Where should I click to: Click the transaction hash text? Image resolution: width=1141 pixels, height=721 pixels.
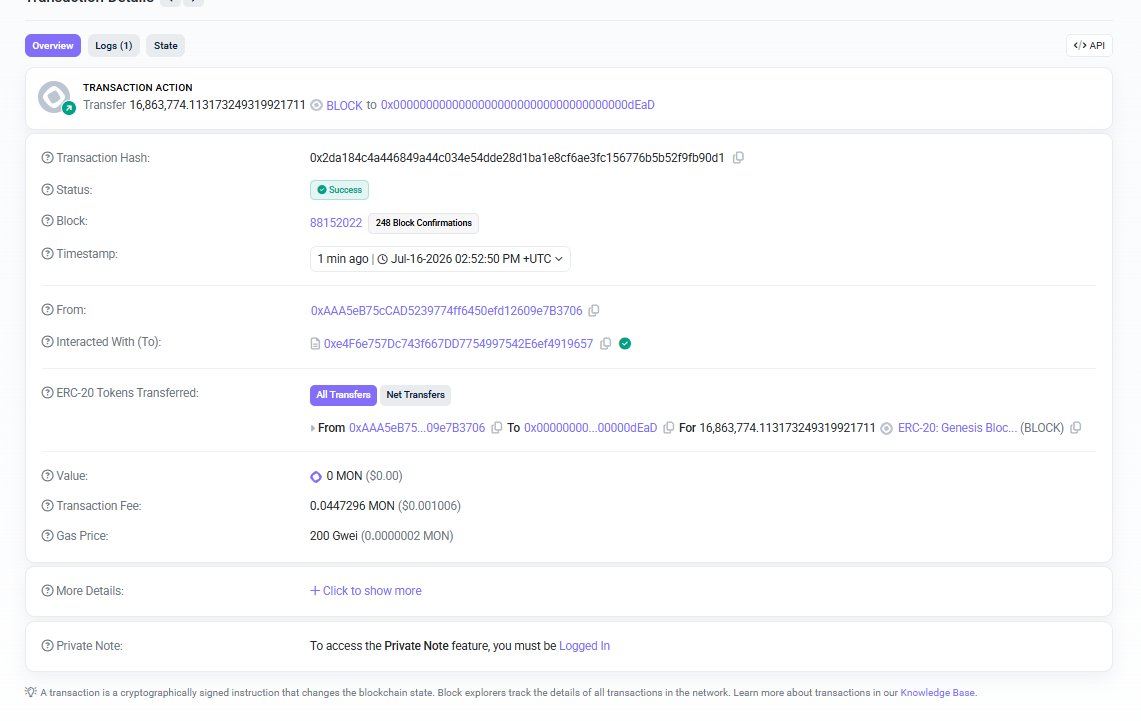[517, 158]
